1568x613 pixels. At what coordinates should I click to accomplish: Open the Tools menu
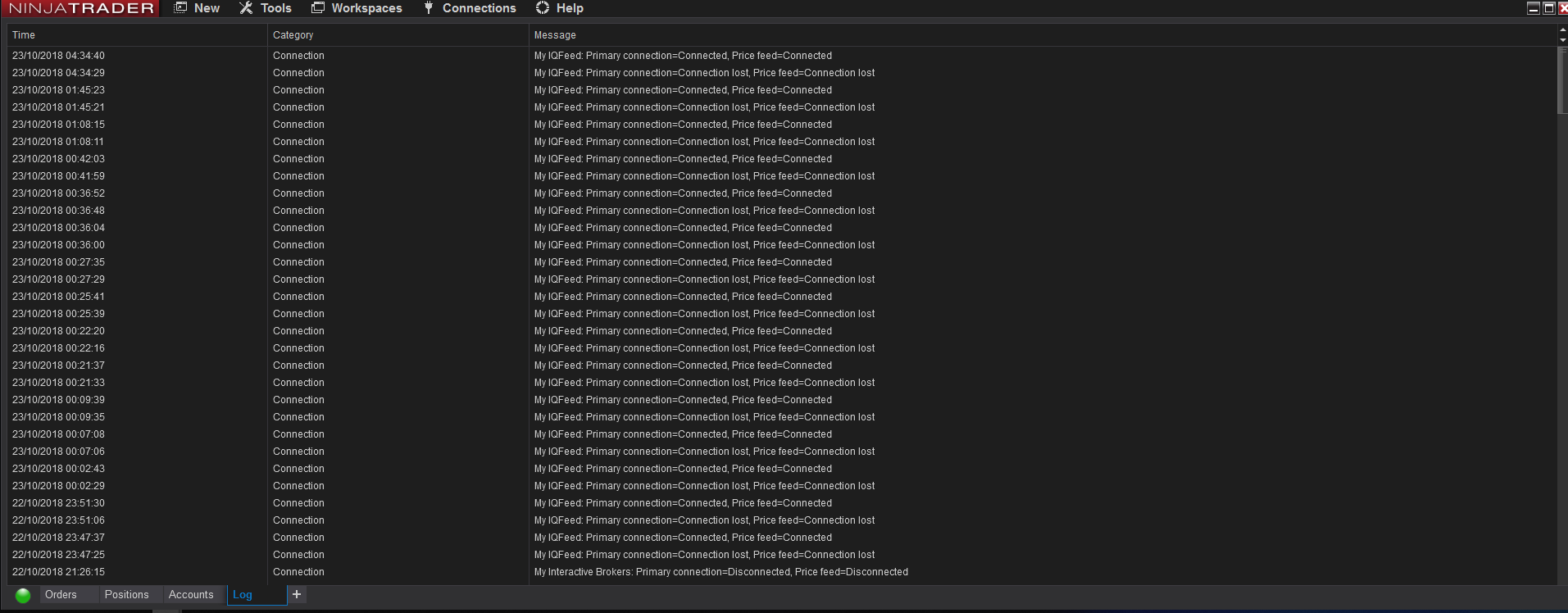tap(266, 8)
